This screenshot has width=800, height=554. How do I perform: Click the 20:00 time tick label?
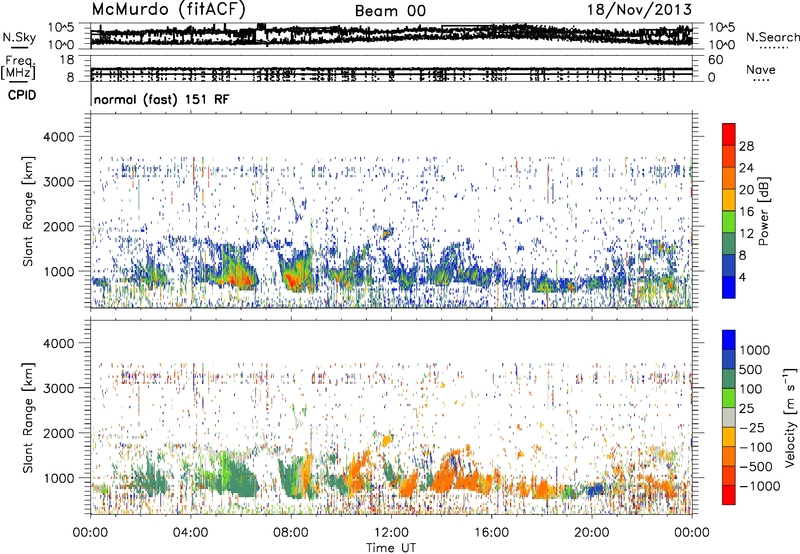(x=592, y=533)
